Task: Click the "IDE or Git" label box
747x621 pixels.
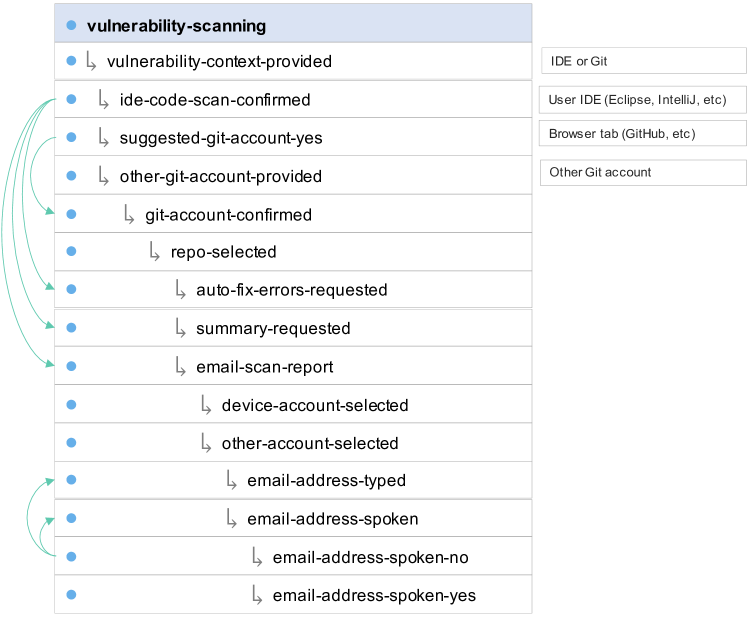Action: 643,61
